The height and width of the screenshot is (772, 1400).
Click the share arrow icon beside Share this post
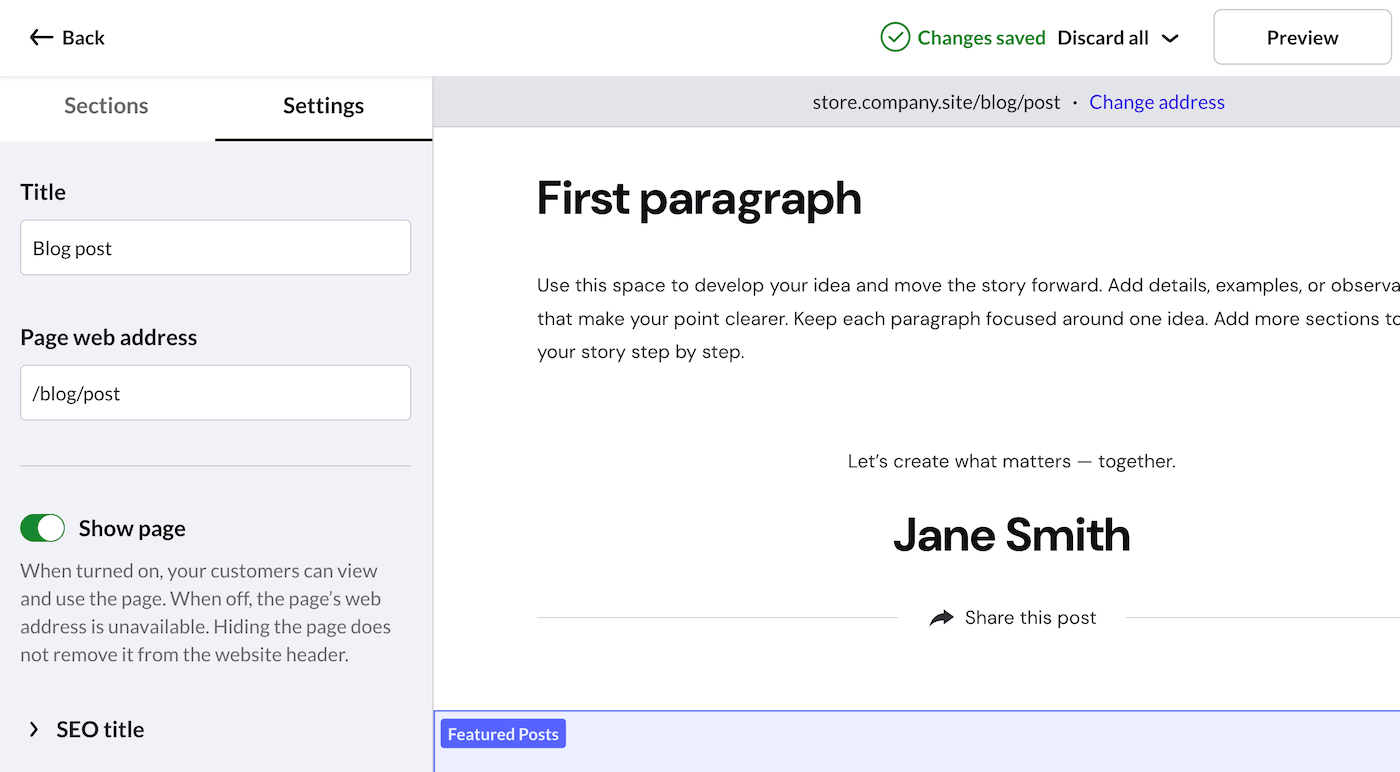click(x=941, y=618)
